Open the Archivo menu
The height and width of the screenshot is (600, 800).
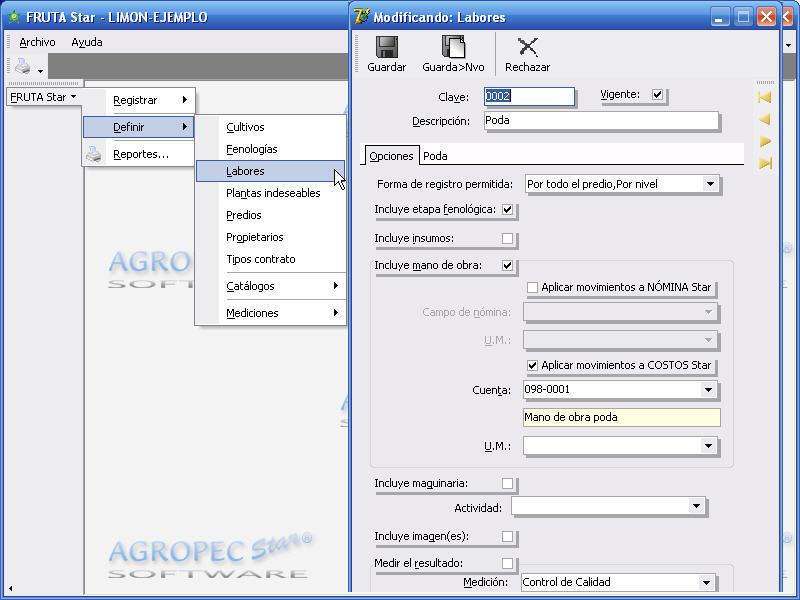tap(37, 42)
